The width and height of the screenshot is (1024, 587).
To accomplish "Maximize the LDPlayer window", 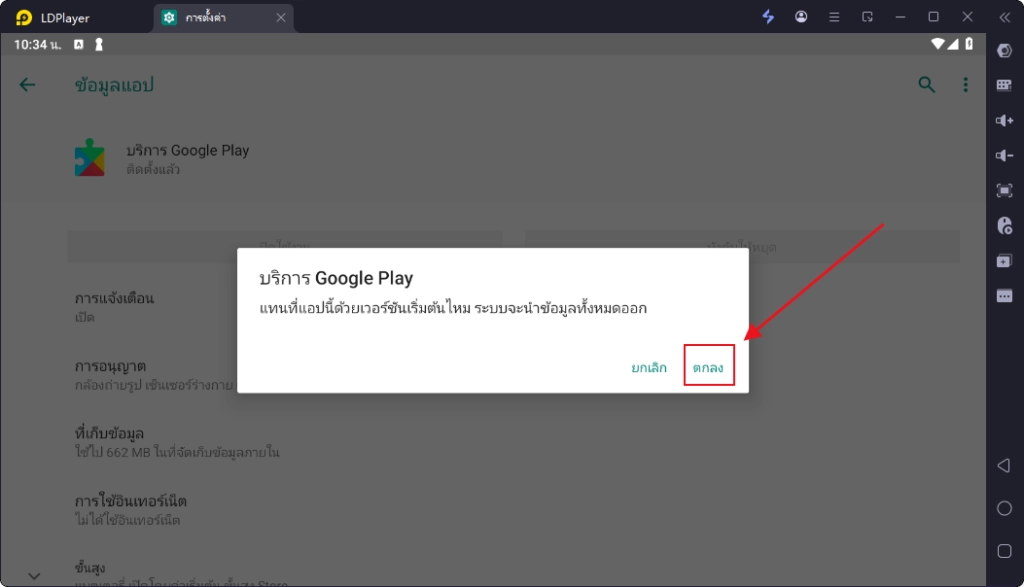I will tap(934, 17).
